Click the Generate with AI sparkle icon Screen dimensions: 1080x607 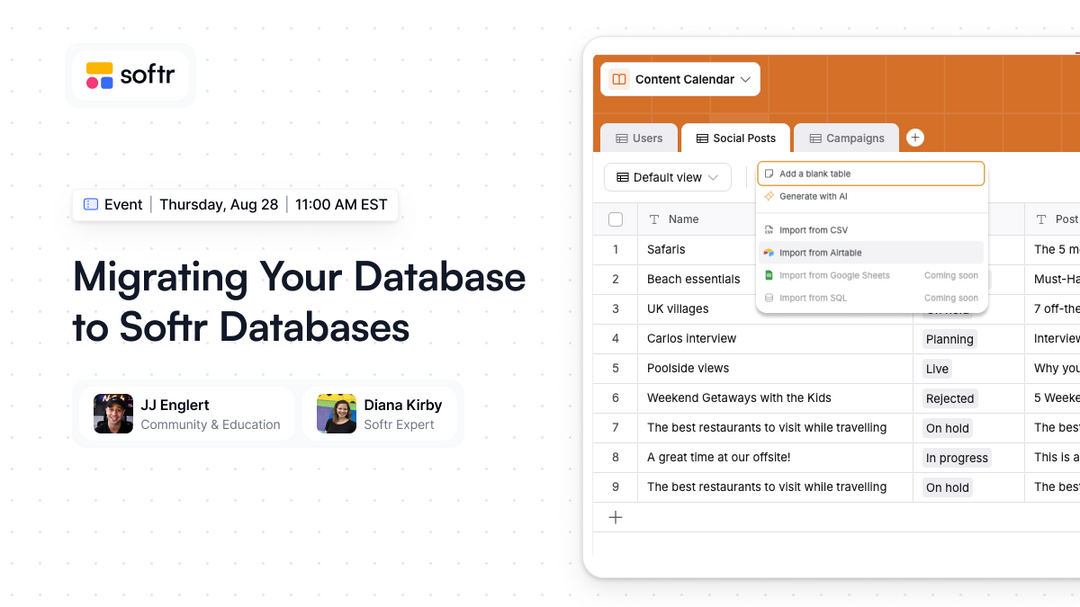[768, 197]
